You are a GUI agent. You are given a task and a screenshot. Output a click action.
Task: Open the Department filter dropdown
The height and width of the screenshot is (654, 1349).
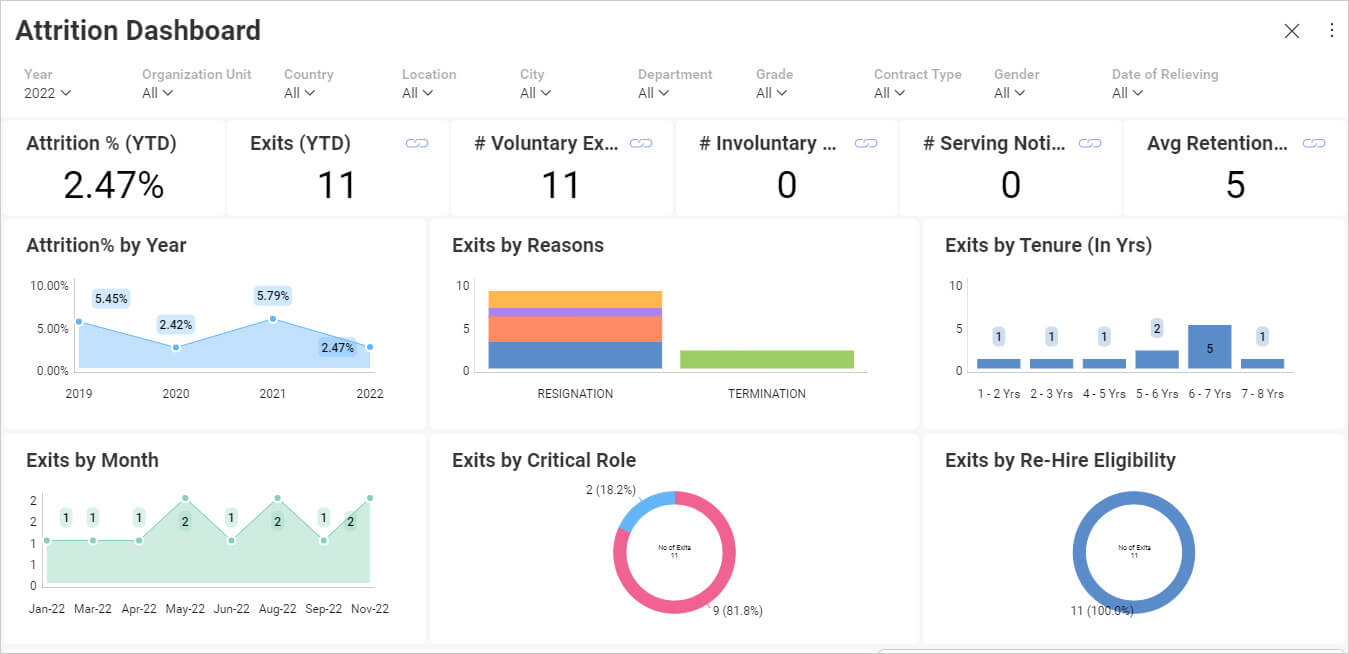652,93
